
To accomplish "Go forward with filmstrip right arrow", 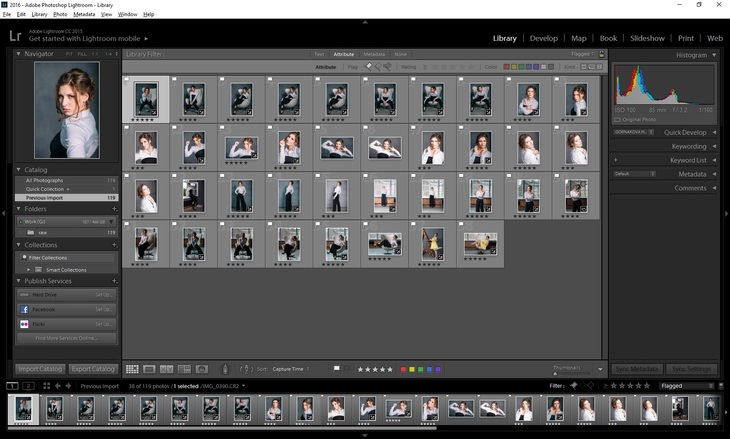I will 68,386.
